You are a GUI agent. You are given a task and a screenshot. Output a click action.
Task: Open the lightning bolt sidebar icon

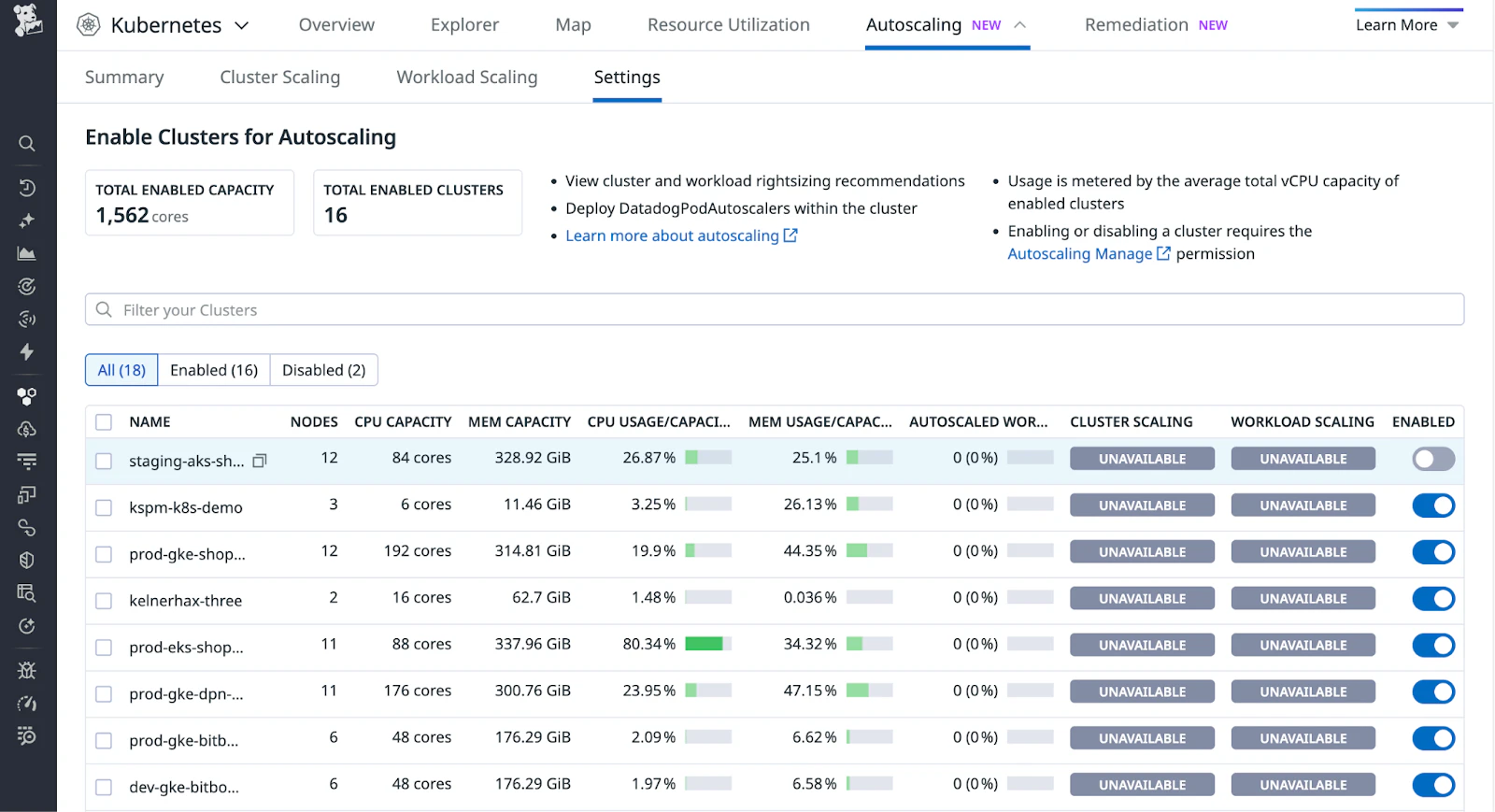click(27, 352)
